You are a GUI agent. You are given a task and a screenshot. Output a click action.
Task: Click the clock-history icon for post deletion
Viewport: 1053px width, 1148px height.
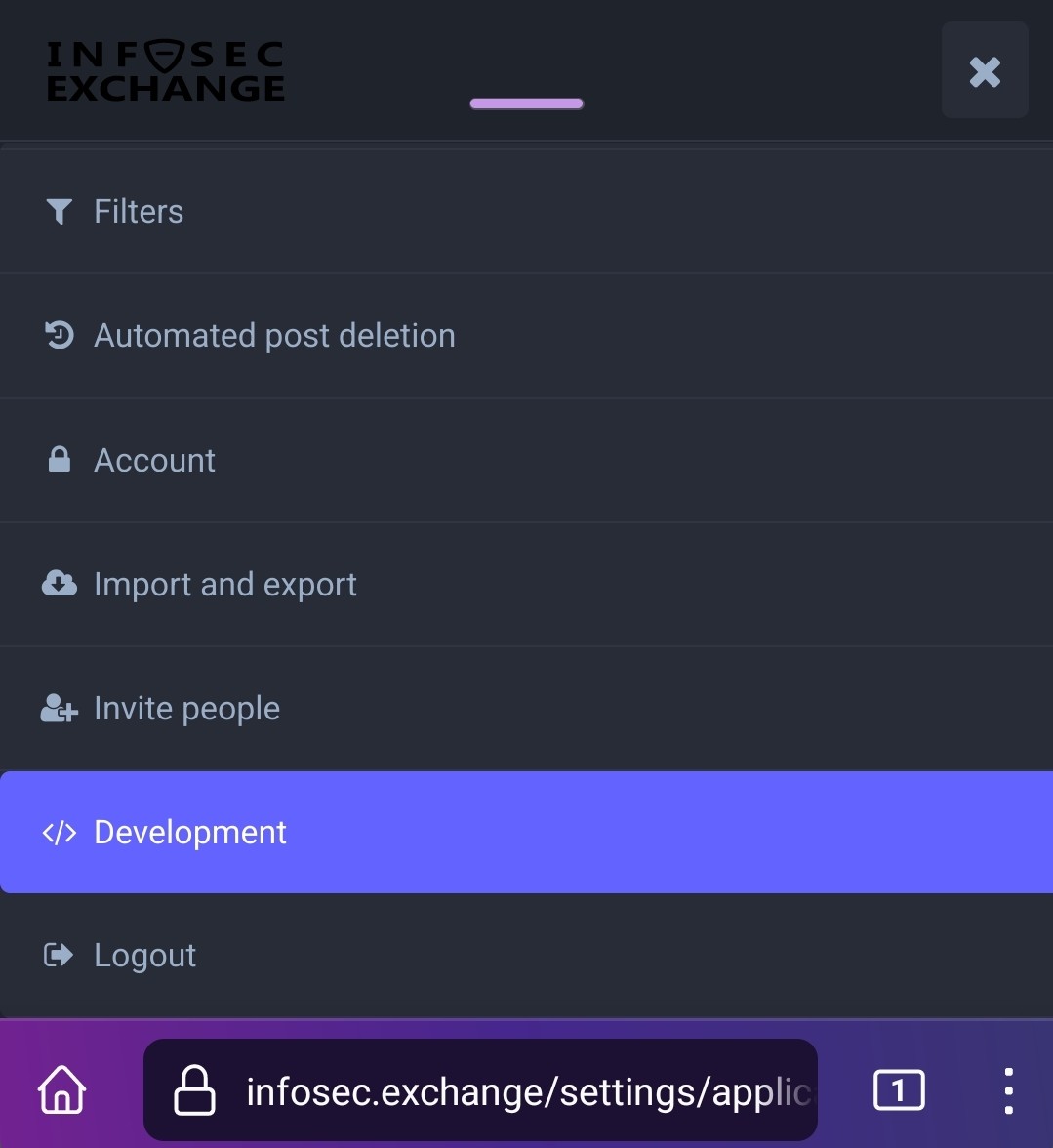[60, 335]
